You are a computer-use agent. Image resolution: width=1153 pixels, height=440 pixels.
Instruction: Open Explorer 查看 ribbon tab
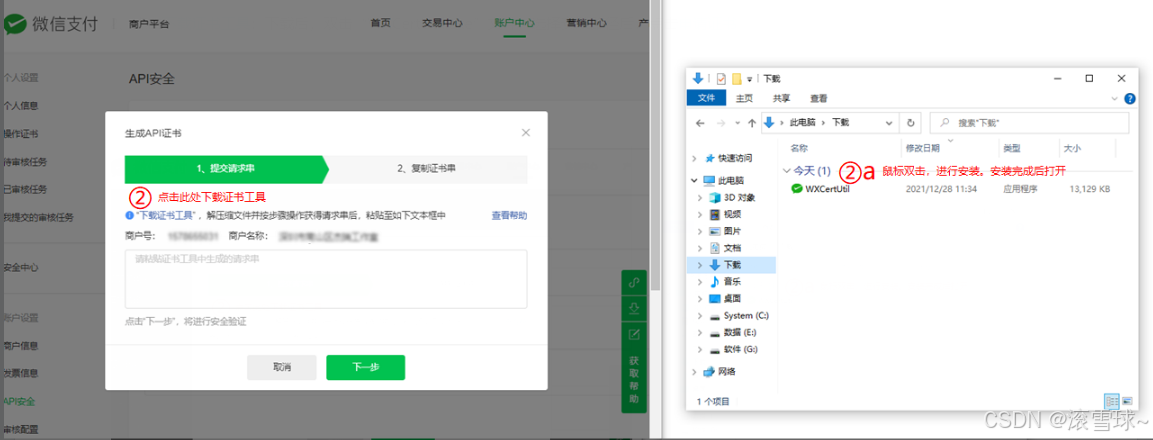[x=818, y=98]
